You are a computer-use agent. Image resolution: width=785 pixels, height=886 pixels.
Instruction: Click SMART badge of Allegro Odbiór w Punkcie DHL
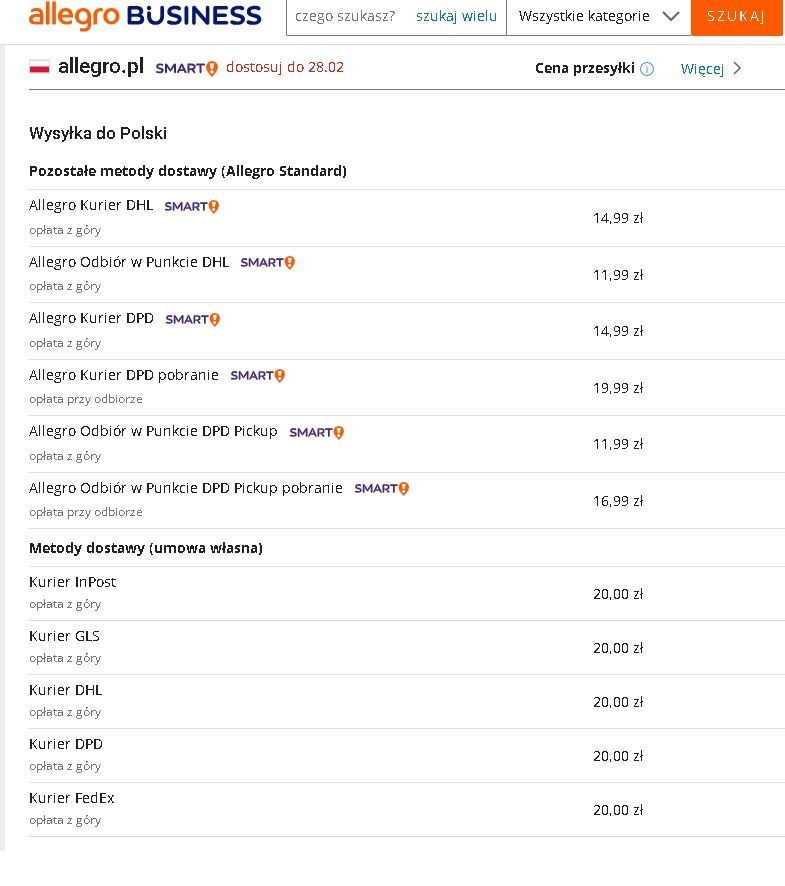[x=268, y=263]
